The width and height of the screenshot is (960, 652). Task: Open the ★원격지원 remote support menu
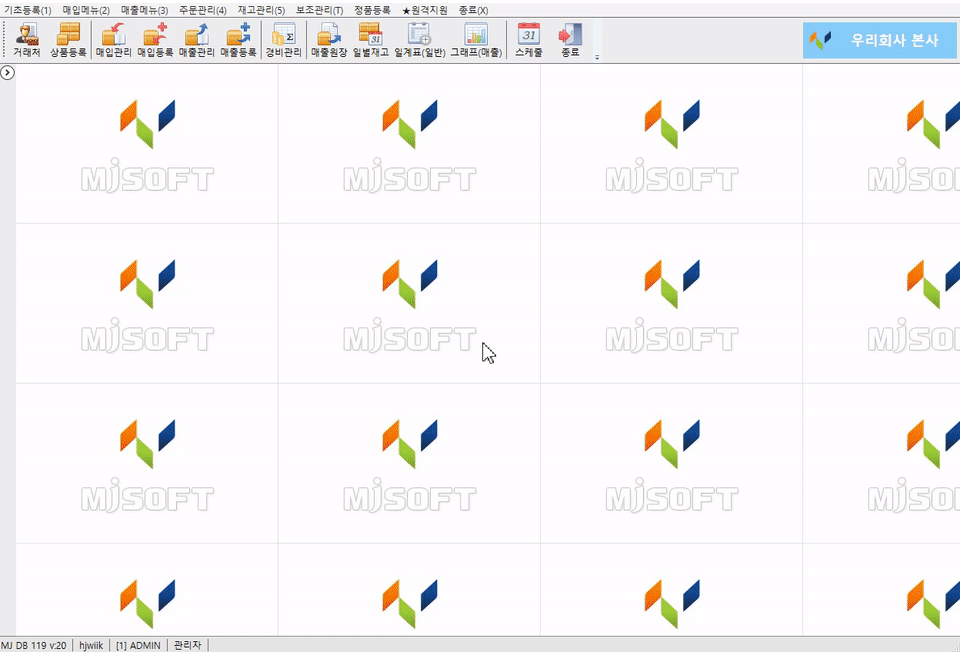425,10
